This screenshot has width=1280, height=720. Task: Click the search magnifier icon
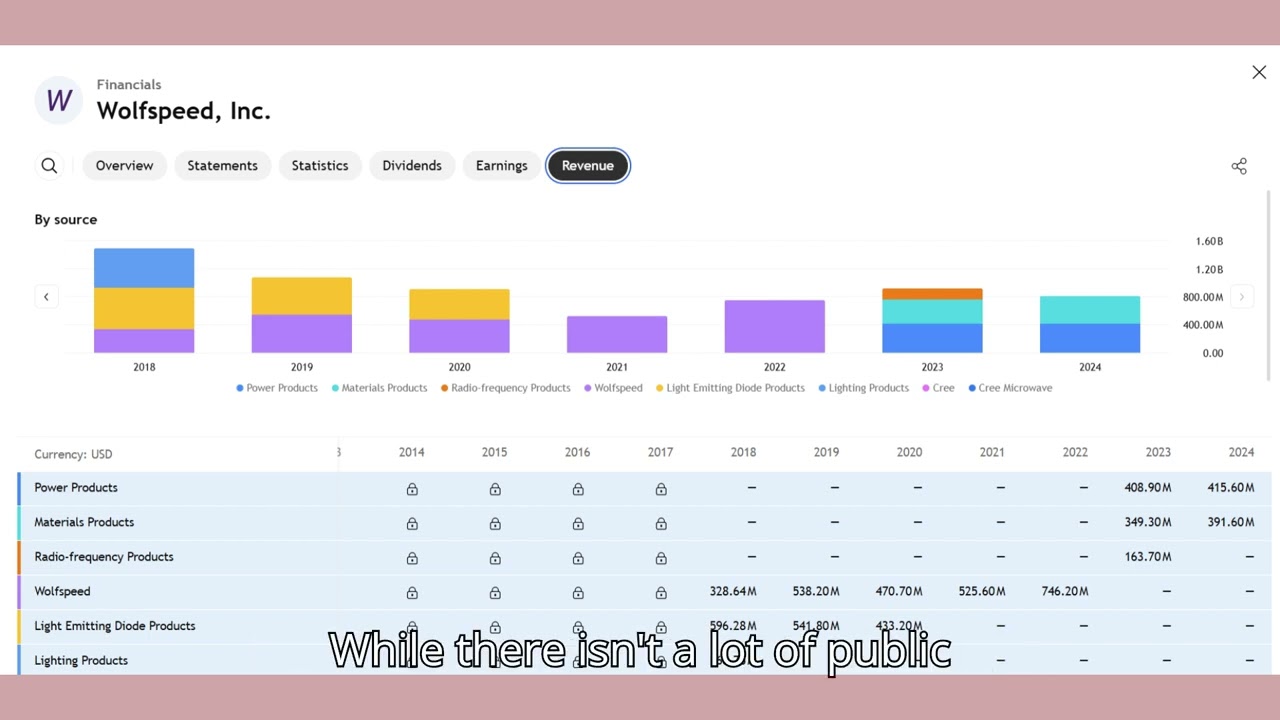(x=49, y=166)
